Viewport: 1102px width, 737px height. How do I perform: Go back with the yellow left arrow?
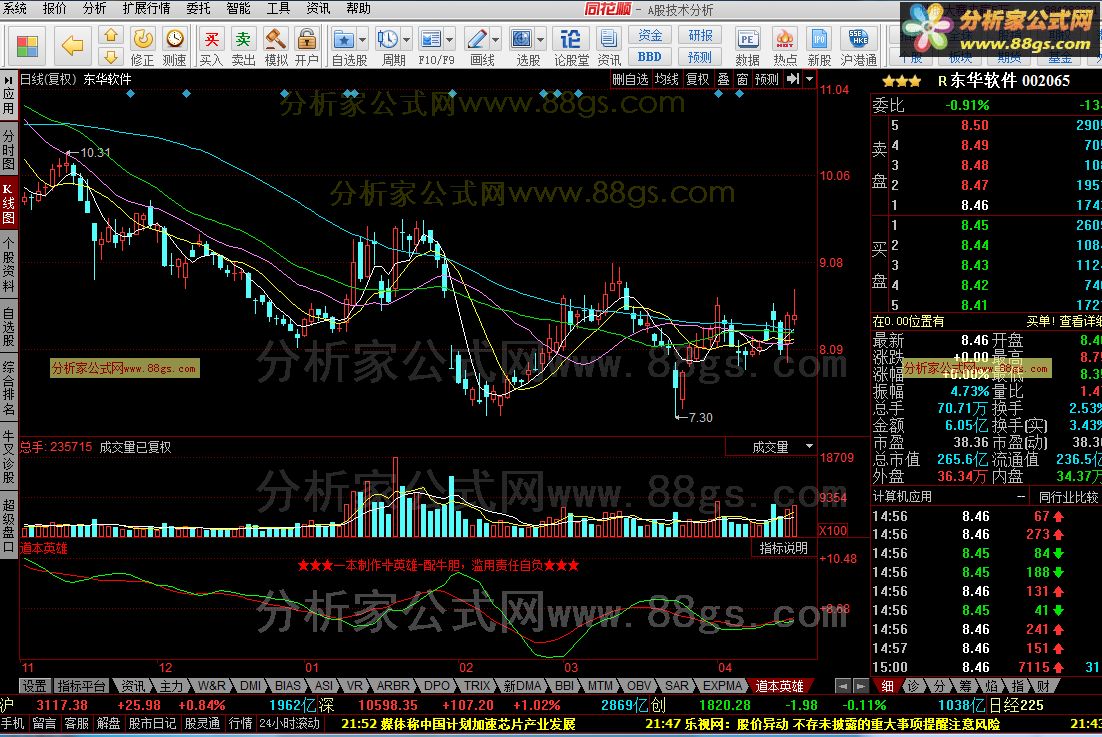tap(72, 46)
